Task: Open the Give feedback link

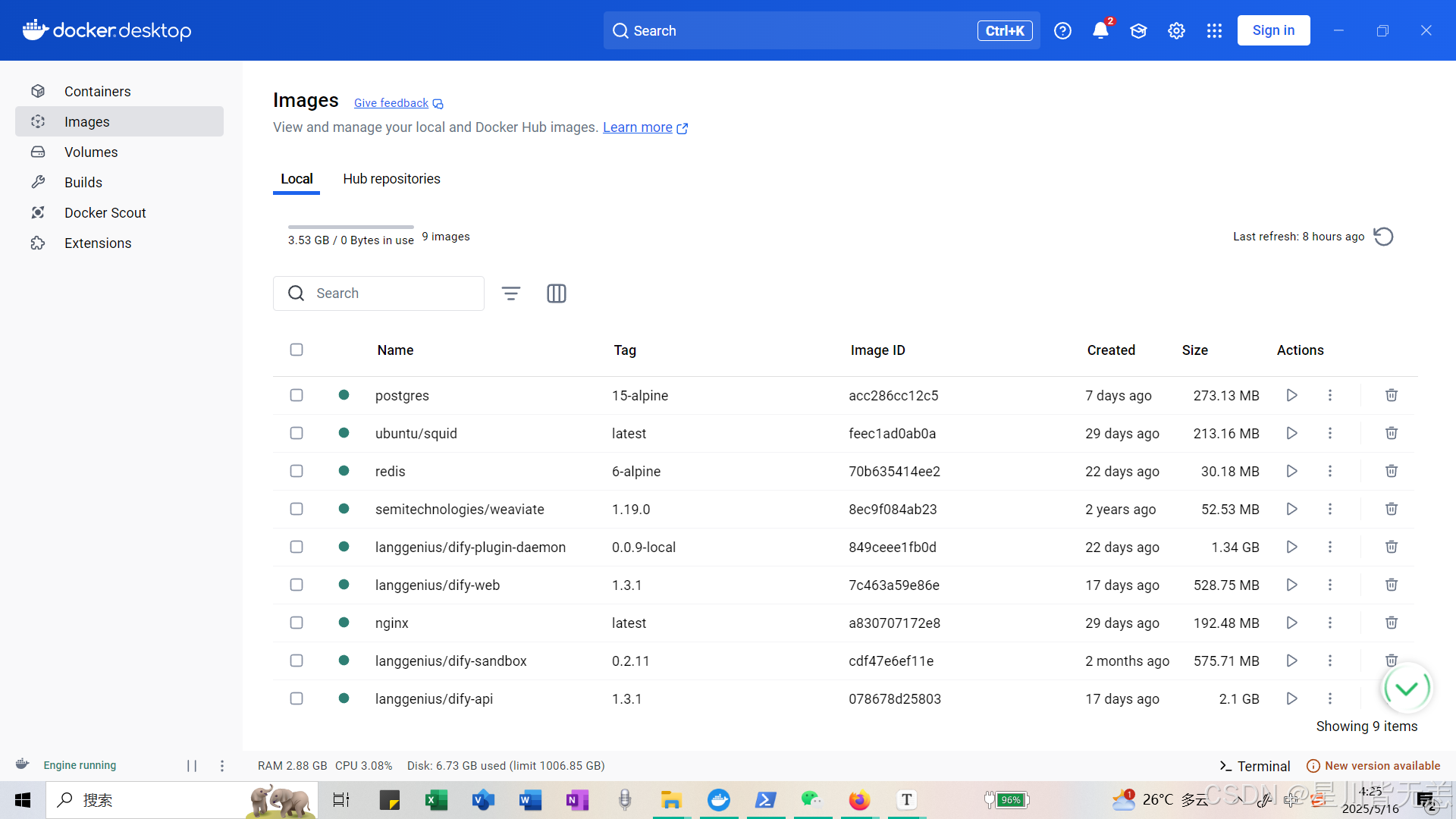Action: pyautogui.click(x=391, y=103)
